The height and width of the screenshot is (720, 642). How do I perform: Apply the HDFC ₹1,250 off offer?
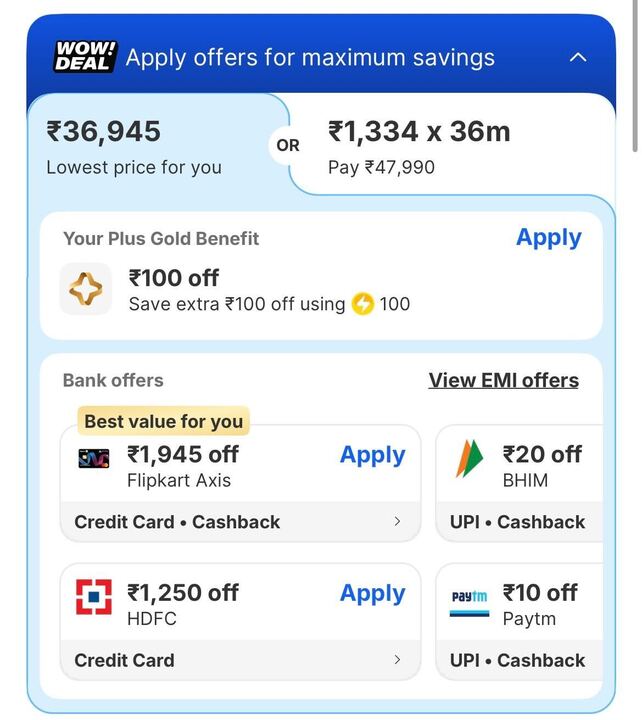[x=372, y=593]
